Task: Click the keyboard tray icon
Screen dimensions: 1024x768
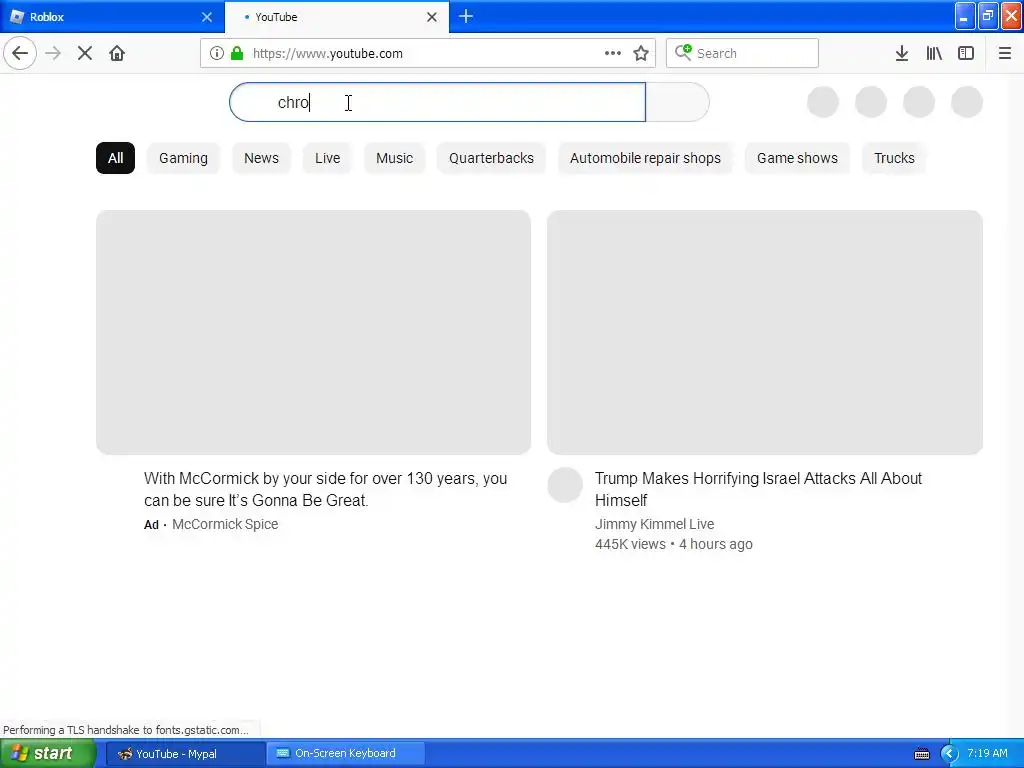Action: [x=922, y=754]
